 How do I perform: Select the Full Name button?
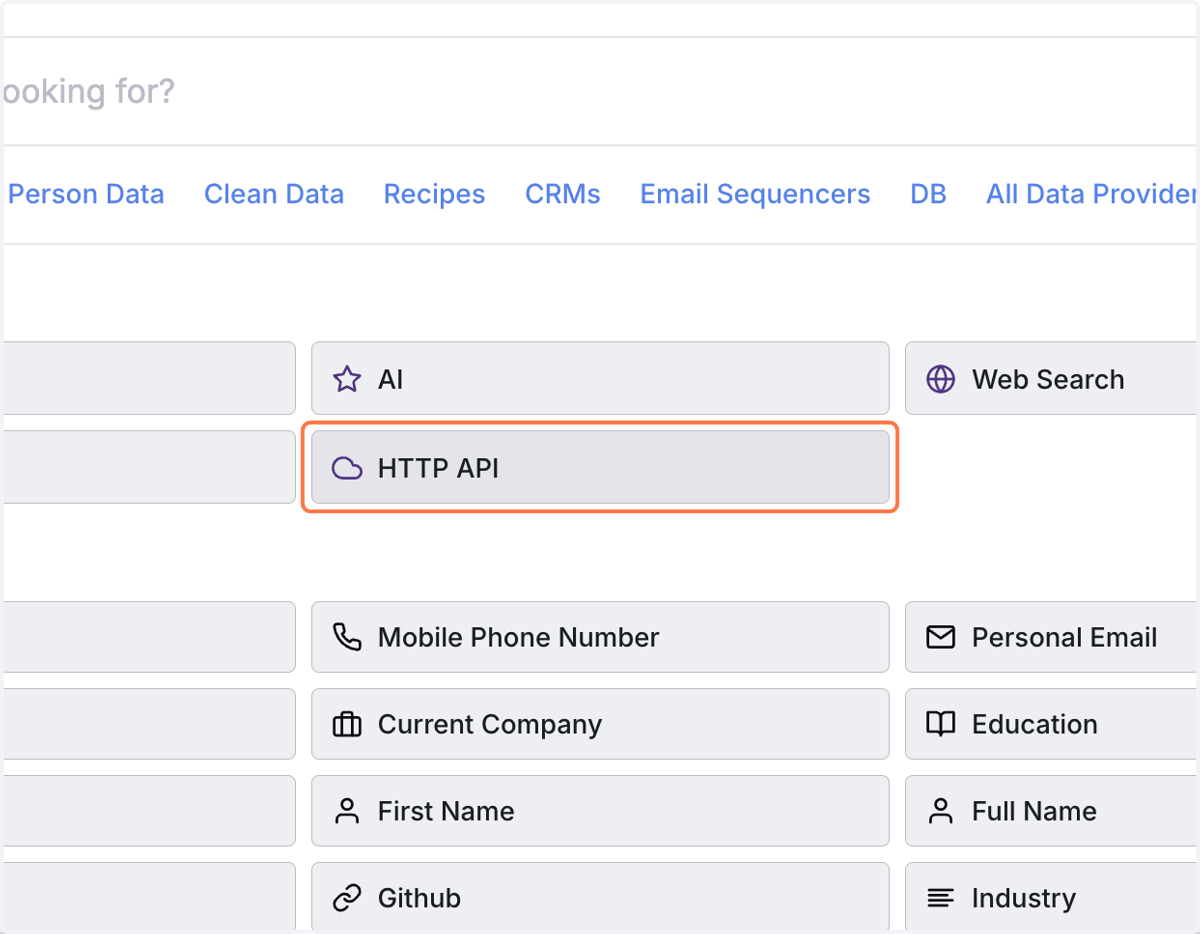tap(1052, 811)
